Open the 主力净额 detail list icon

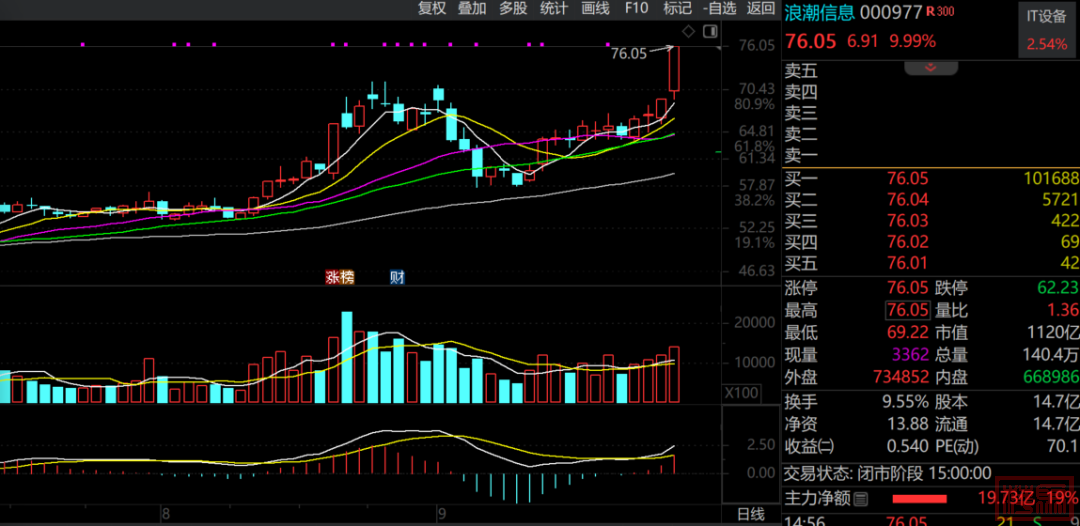pos(861,497)
